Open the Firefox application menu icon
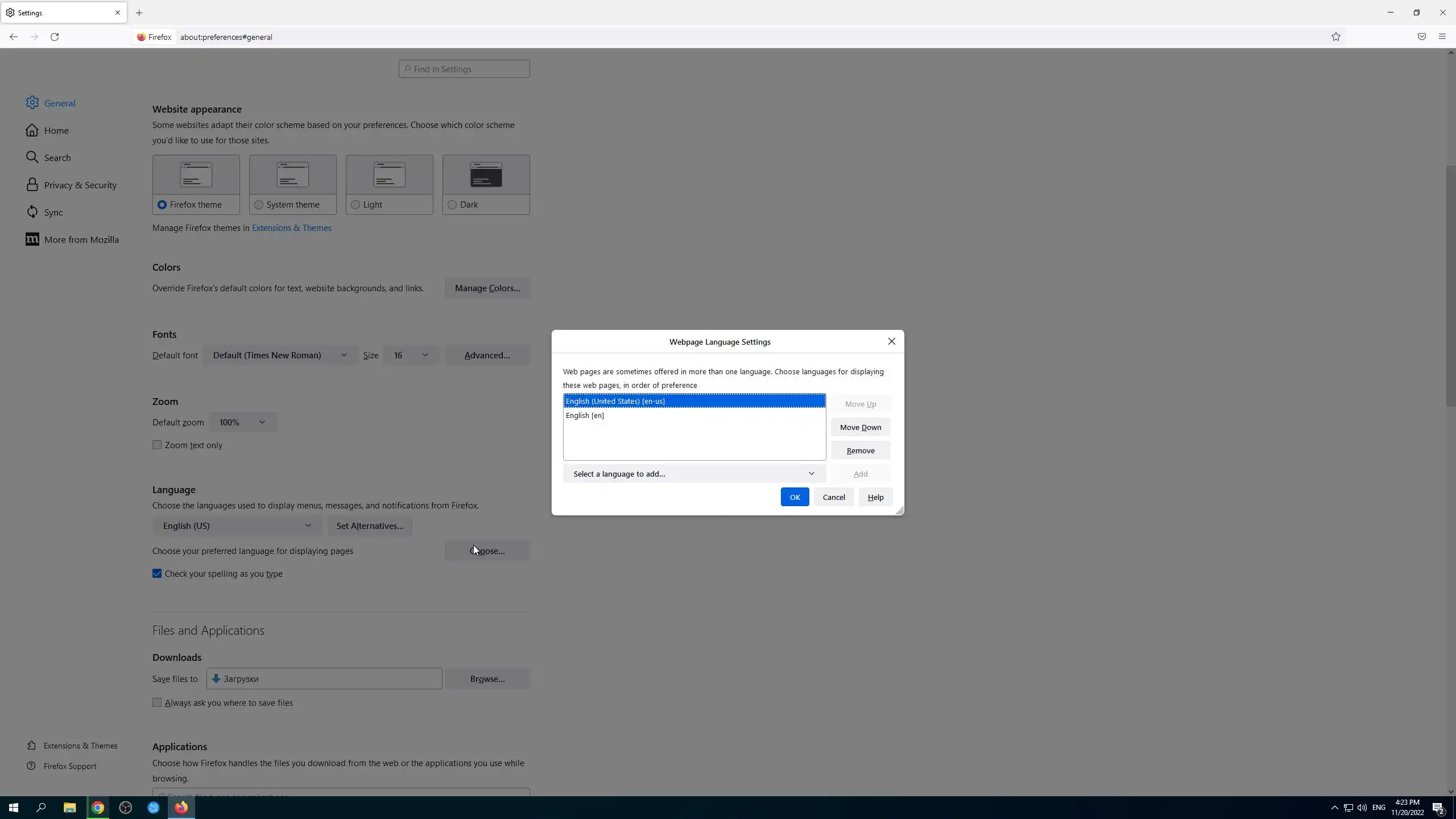Image resolution: width=1456 pixels, height=819 pixels. tap(1442, 37)
